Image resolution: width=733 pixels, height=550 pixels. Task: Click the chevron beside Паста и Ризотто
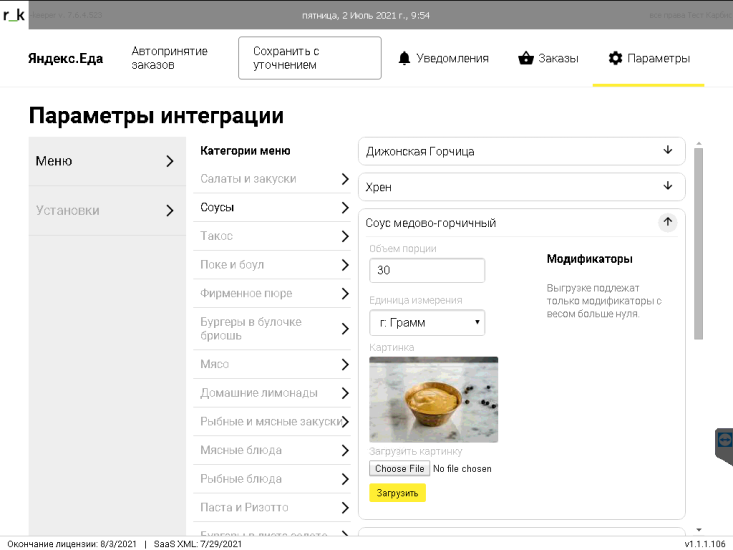(x=345, y=507)
